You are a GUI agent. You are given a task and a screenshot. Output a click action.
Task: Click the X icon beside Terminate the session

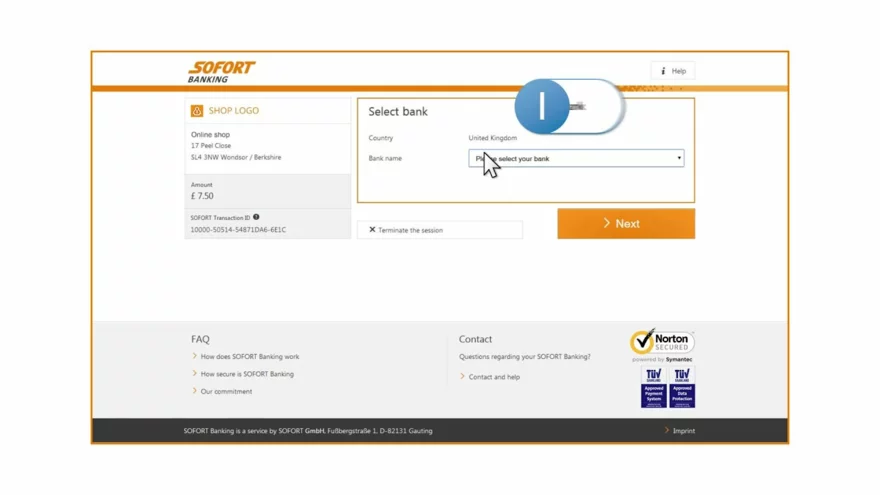click(372, 230)
